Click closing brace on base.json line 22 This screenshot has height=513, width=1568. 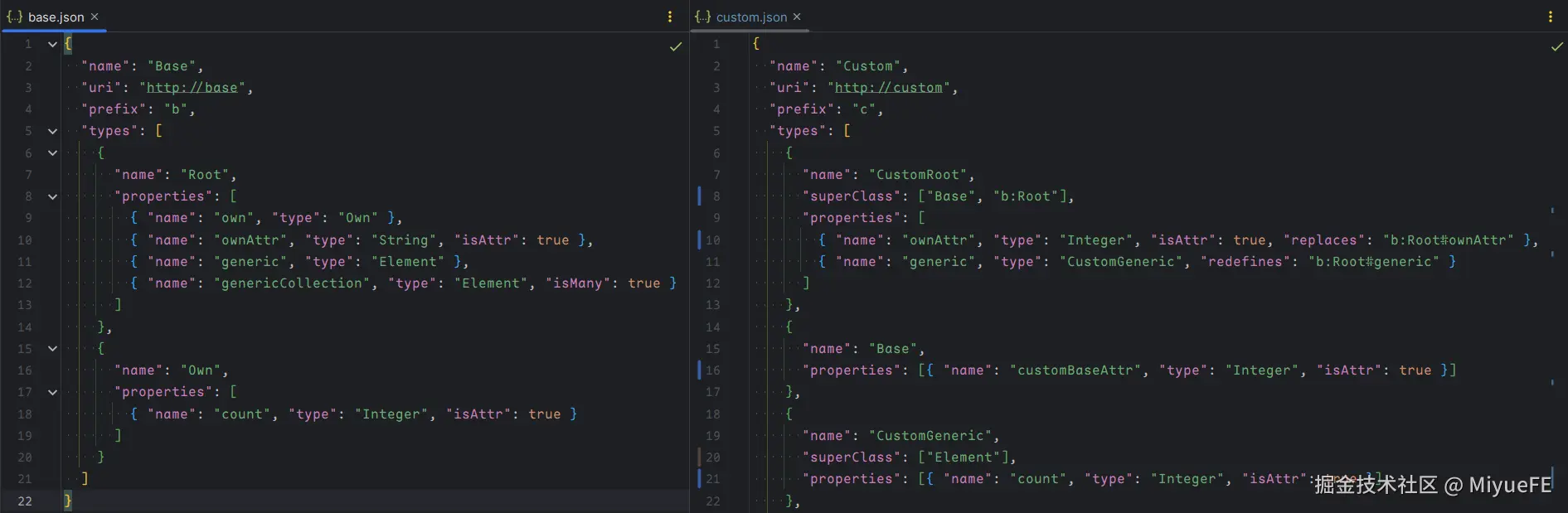tap(68, 501)
